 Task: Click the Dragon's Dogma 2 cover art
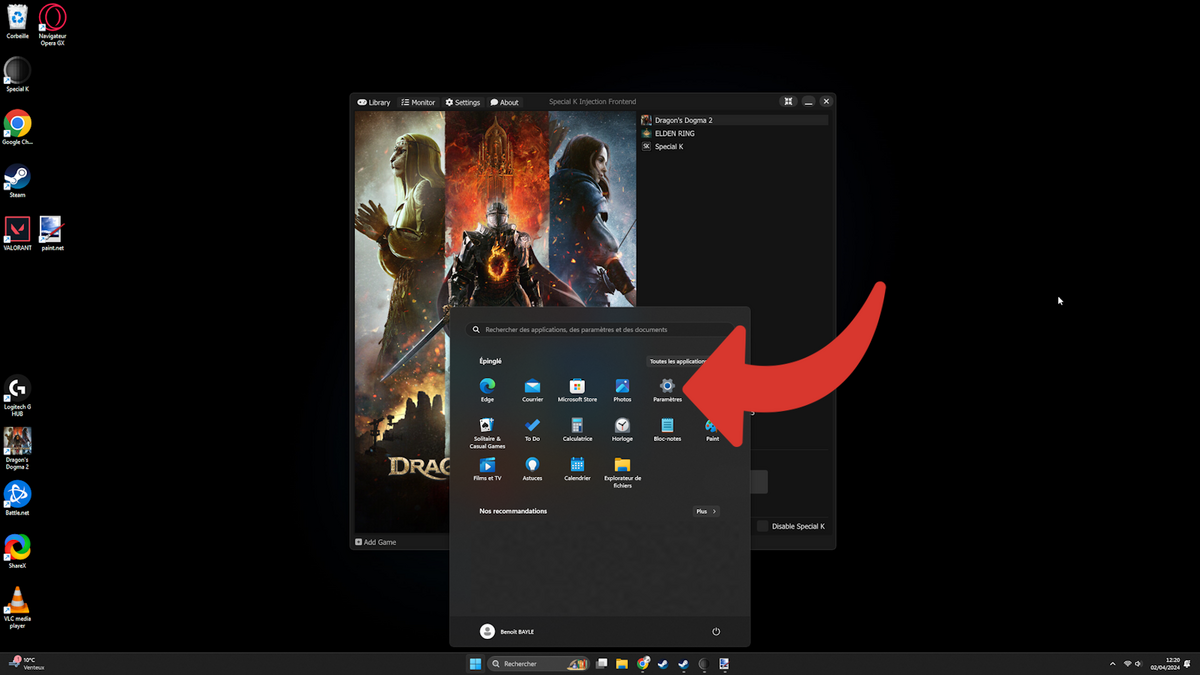pyautogui.click(x=496, y=322)
